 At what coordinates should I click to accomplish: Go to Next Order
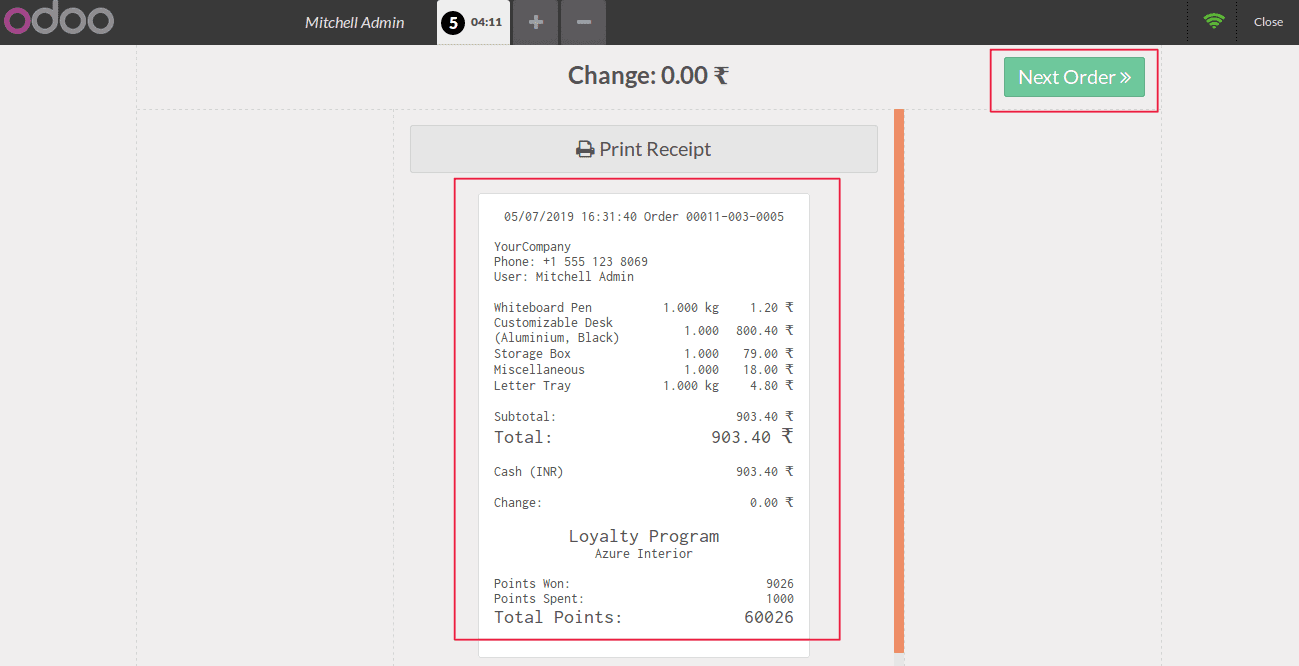[x=1074, y=77]
